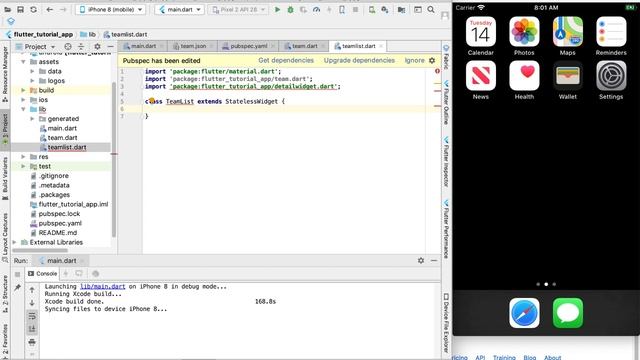The height and width of the screenshot is (360, 640).
Task: Open Safari in the simulator dock
Action: pos(524,313)
